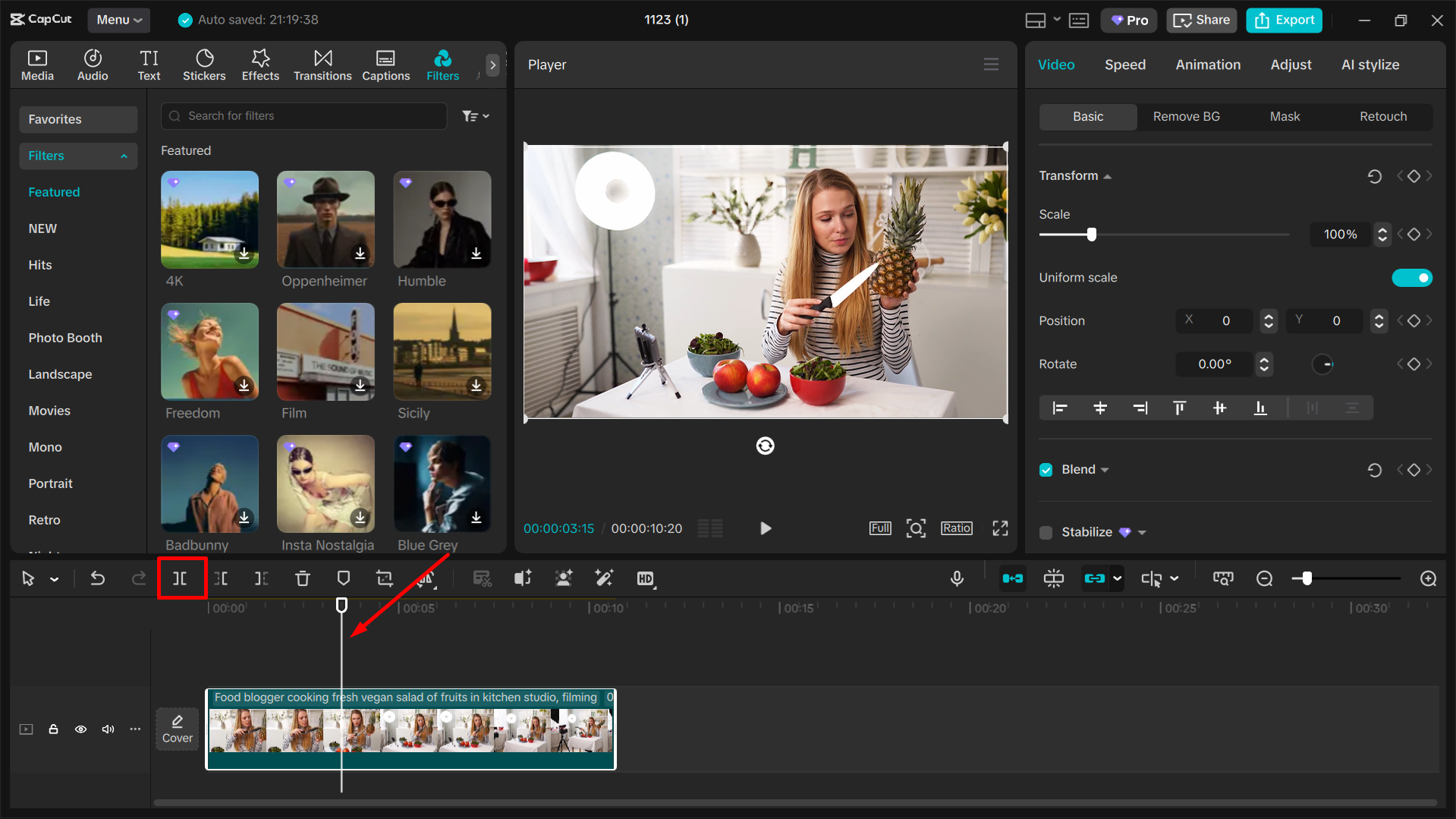The image size is (1456, 819).
Task: Zoom out the timeline with magnifier icon
Action: [1265, 578]
